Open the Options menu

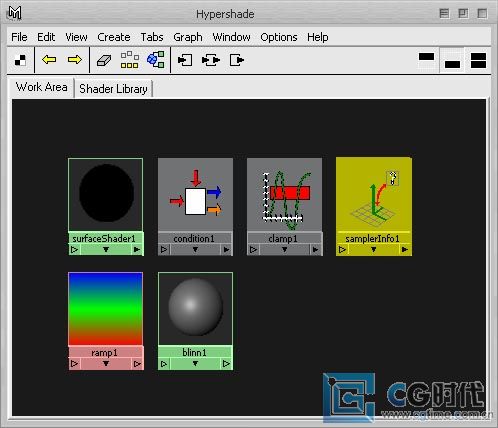tap(279, 37)
